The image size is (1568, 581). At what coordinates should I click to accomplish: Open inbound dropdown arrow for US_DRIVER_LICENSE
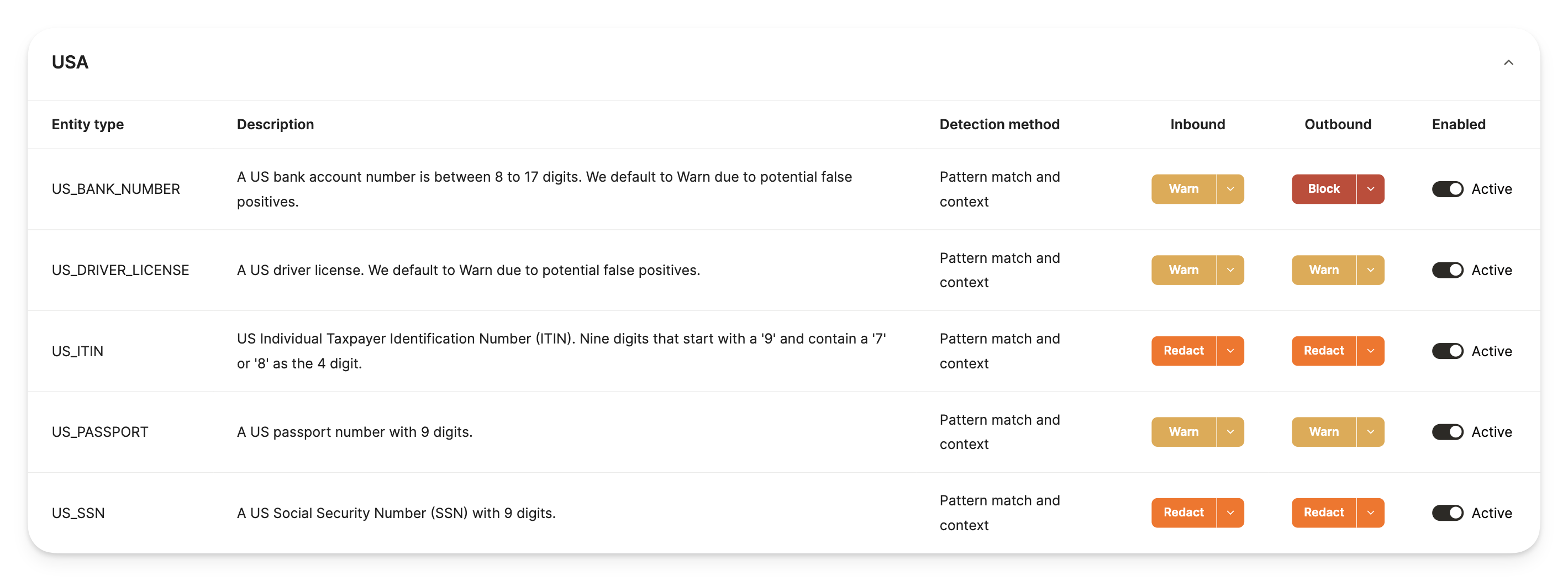coord(1230,270)
